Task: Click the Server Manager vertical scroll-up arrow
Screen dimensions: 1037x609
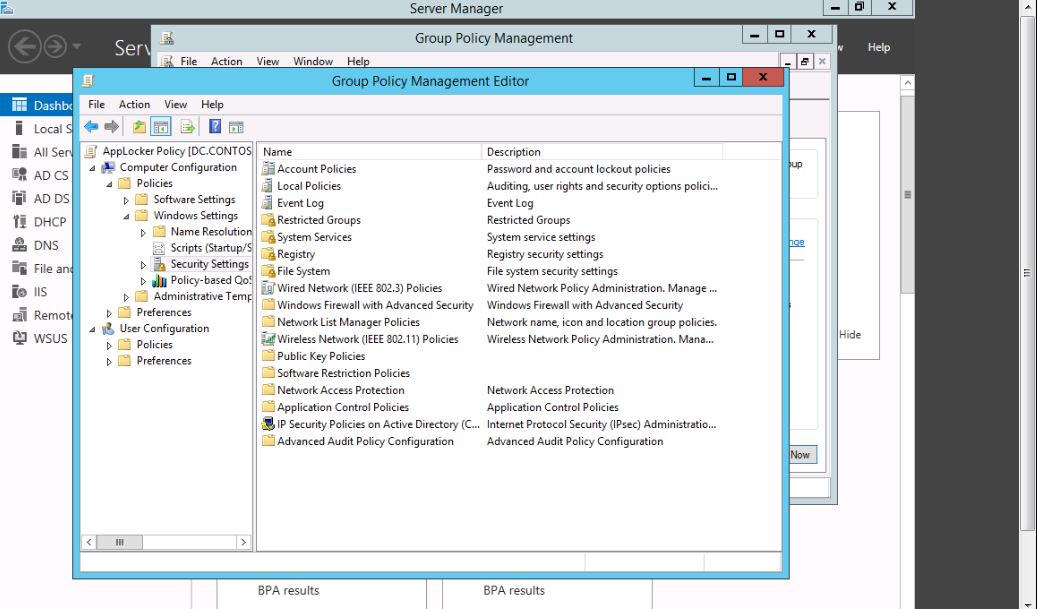Action: (907, 83)
